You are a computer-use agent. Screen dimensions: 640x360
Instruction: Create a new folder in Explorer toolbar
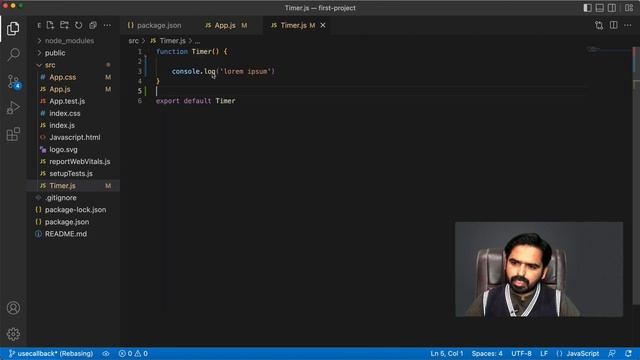pos(64,25)
